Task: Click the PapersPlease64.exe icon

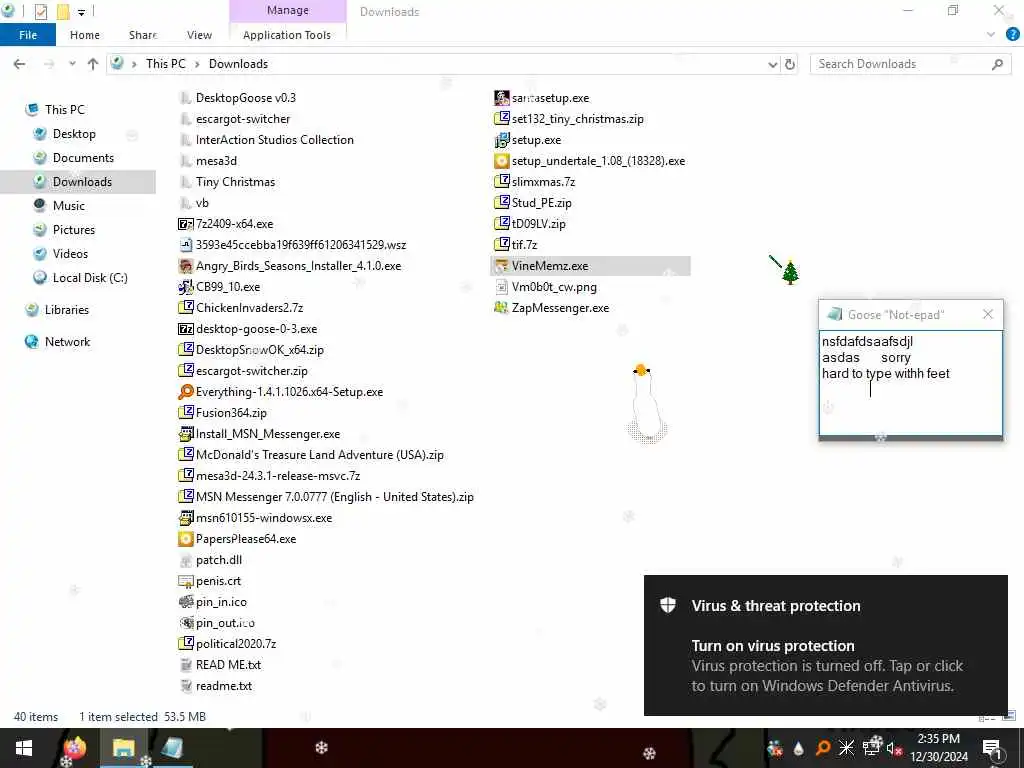Action: point(185,539)
